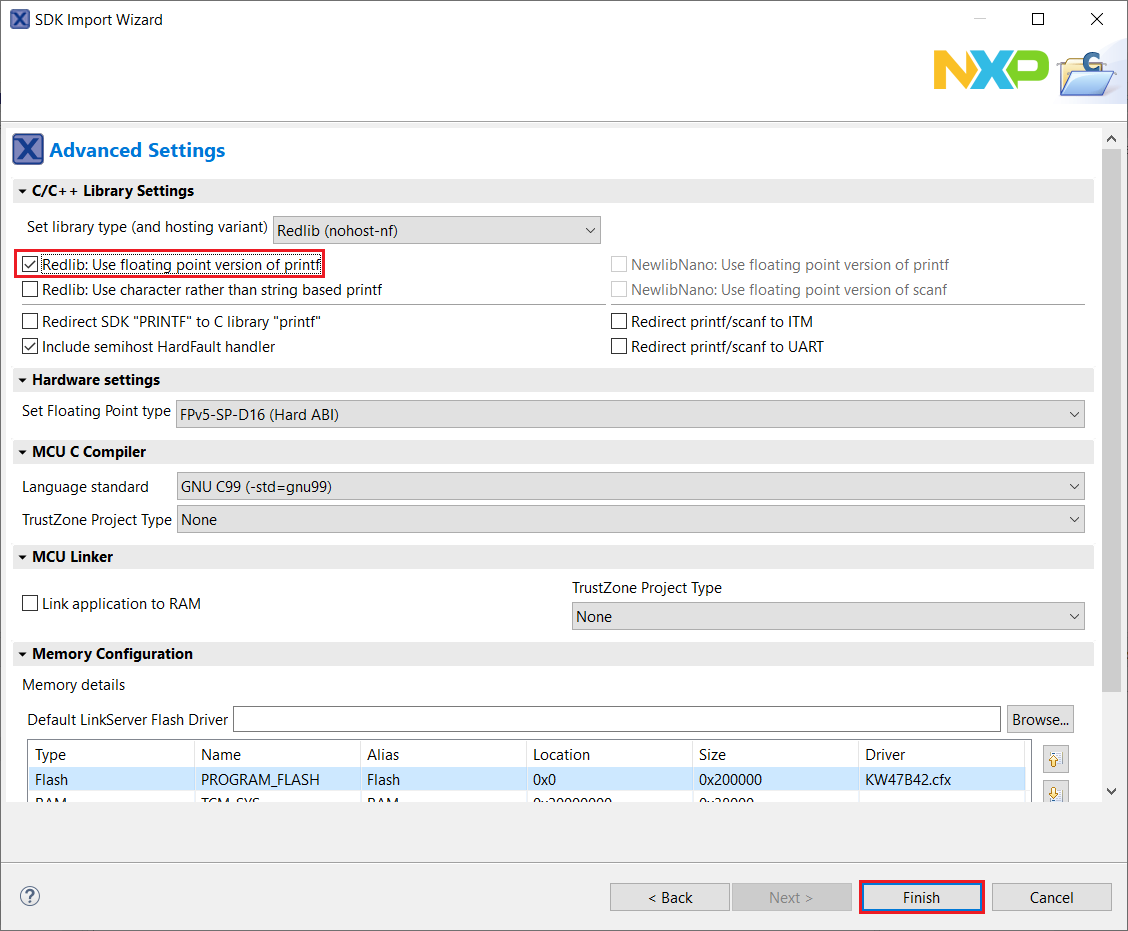The height and width of the screenshot is (931, 1128).
Task: Enable Redlib character based printf checkbox
Action: click(x=31, y=290)
